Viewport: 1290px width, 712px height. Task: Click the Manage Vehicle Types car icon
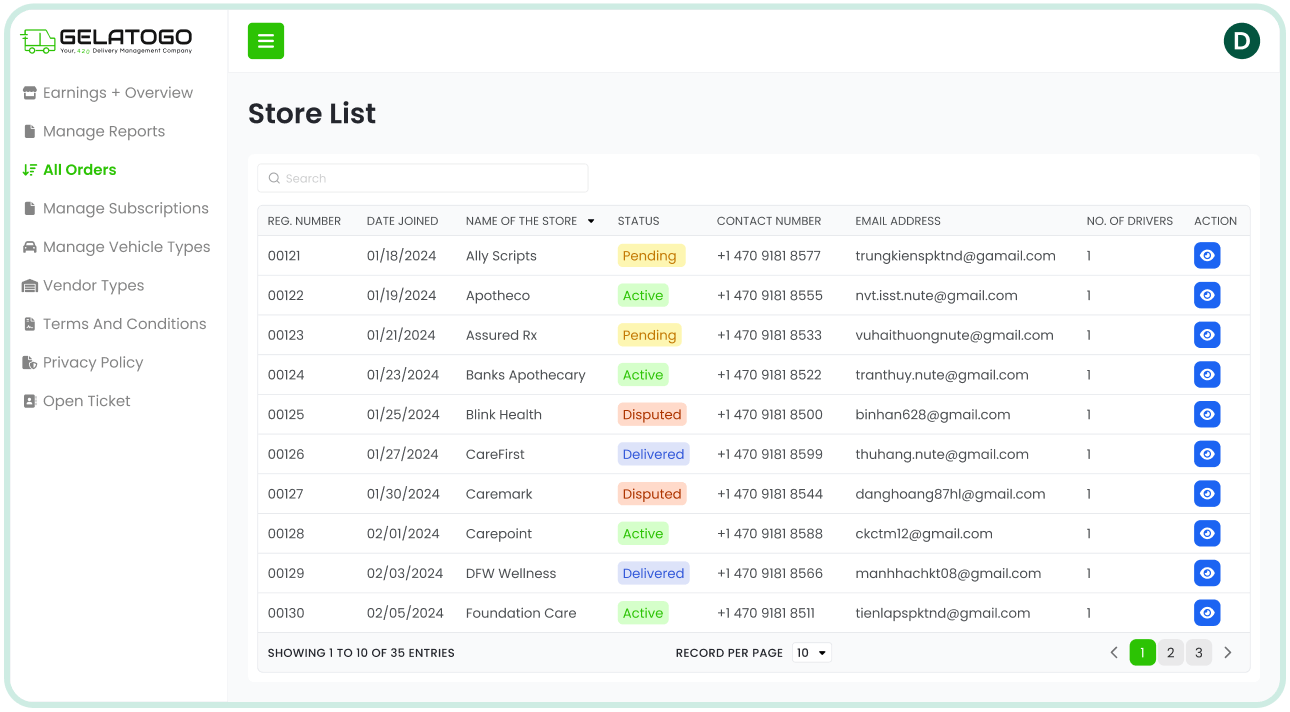click(30, 247)
